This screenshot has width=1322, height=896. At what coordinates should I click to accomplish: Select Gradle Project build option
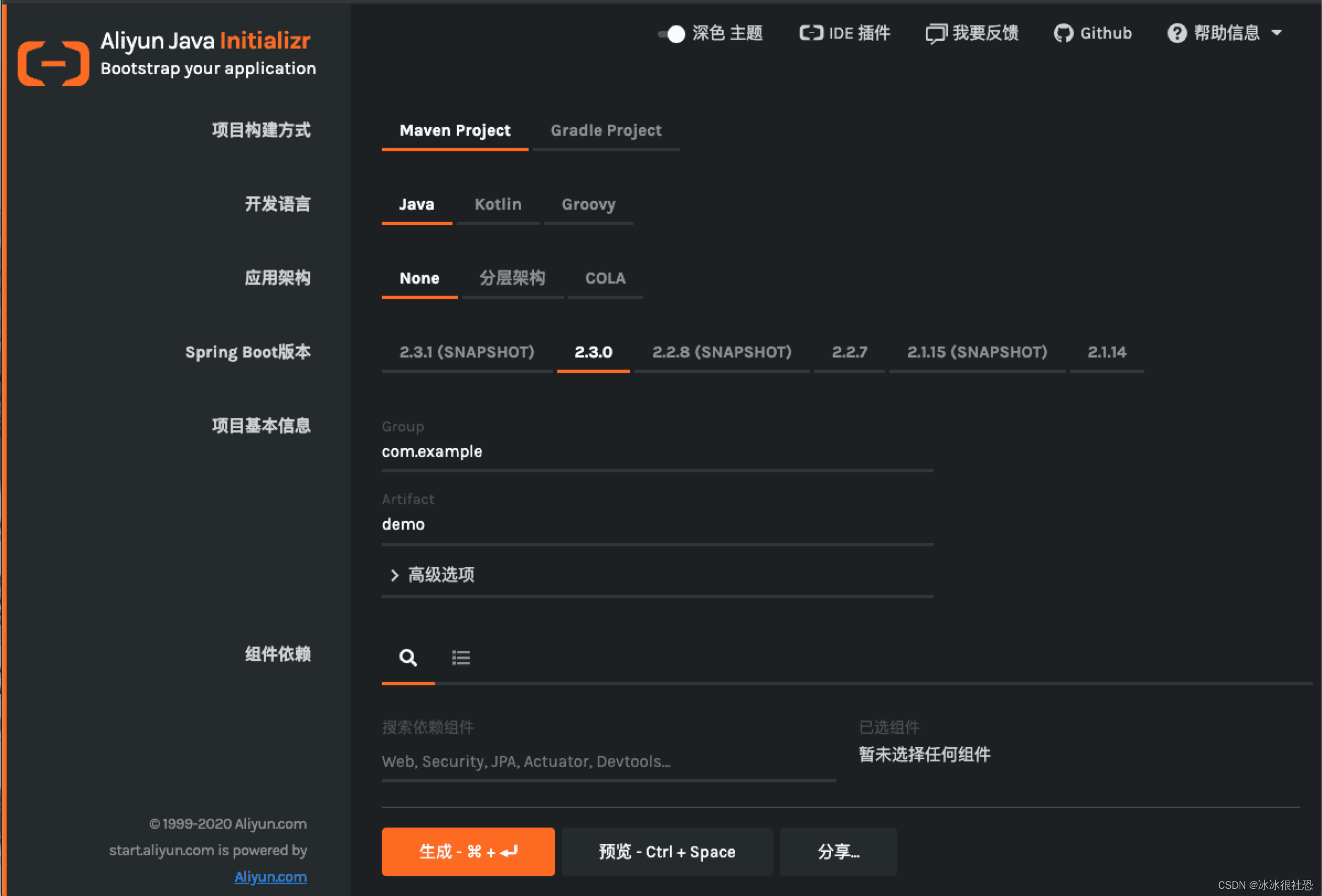point(606,131)
